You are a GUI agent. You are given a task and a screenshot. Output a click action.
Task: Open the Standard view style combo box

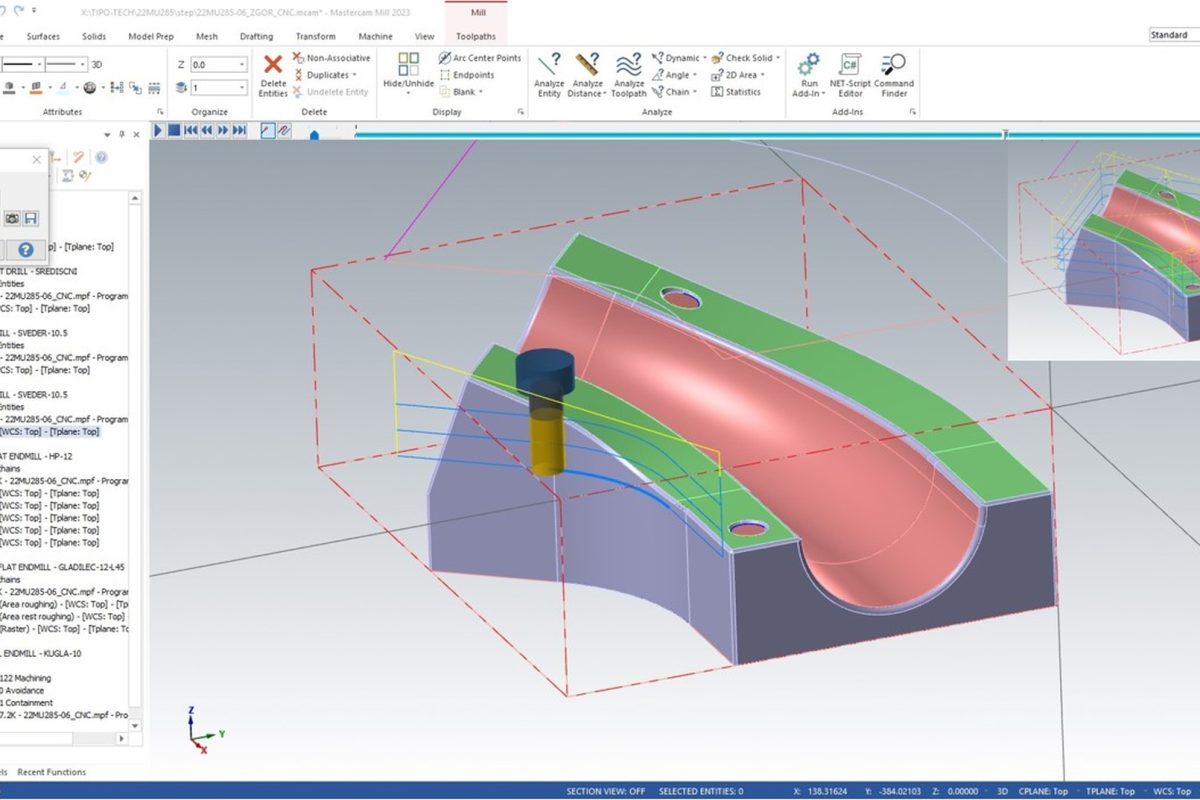(1173, 35)
